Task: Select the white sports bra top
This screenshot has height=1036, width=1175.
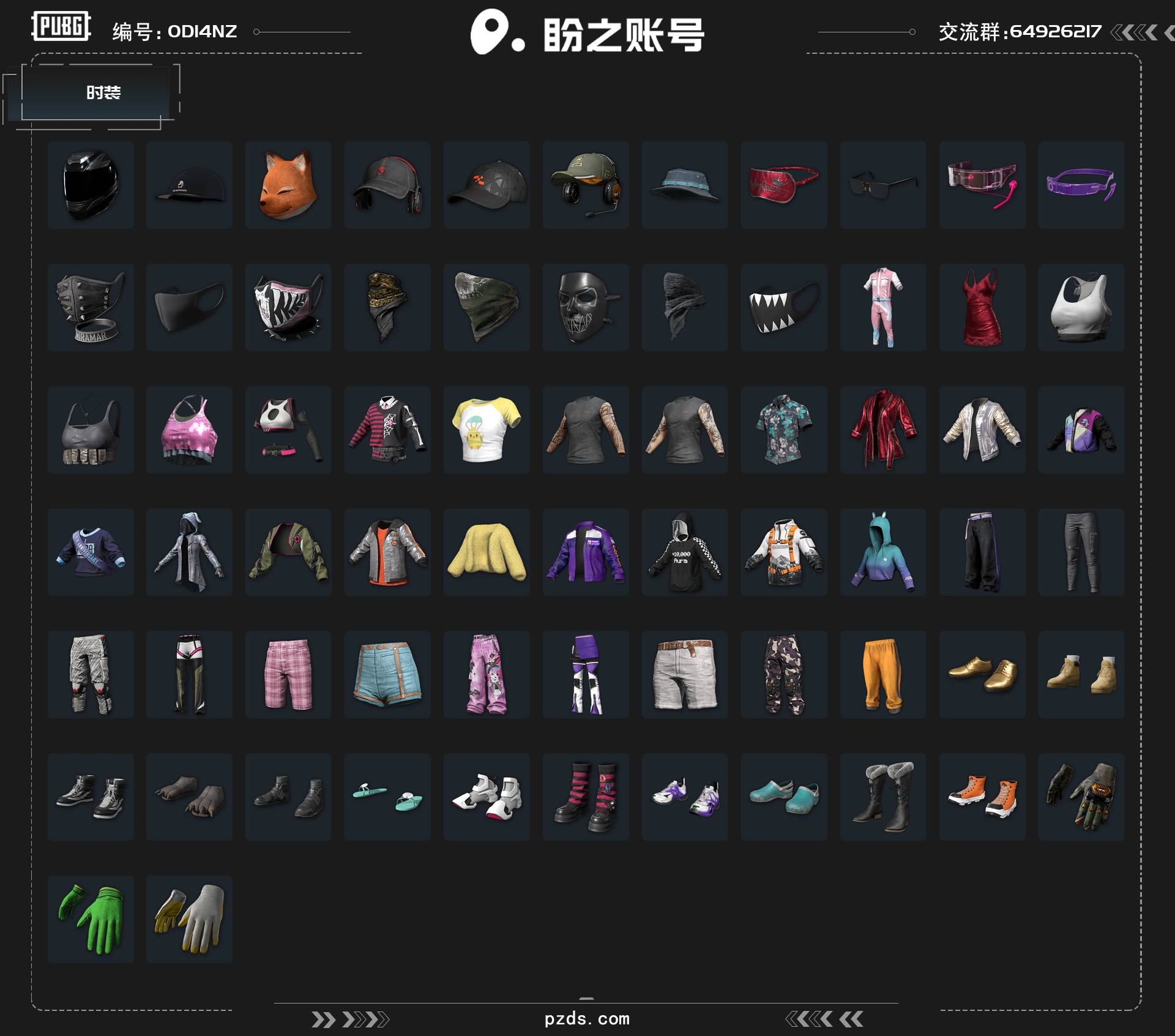Action: (x=1081, y=307)
